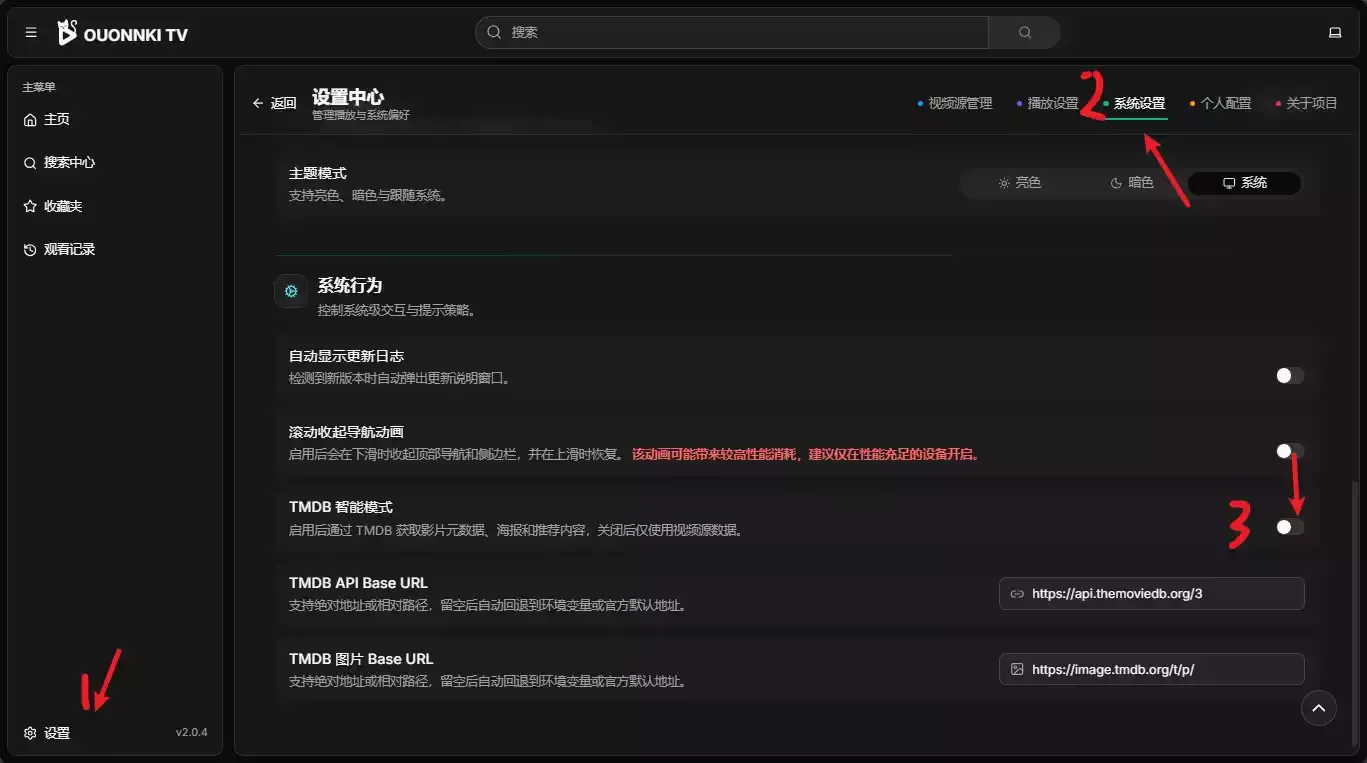Image resolution: width=1367 pixels, height=763 pixels.
Task: Toggle 滚动收起导航动画 switch
Action: click(x=1290, y=451)
